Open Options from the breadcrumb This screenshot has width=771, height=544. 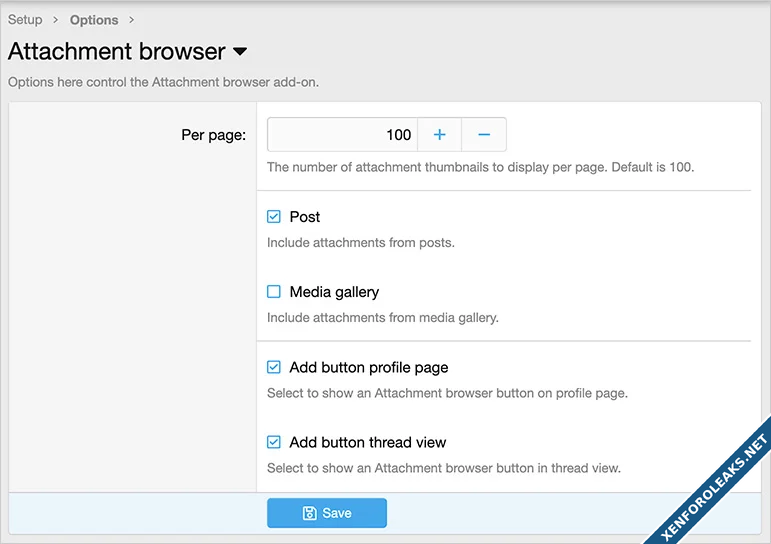pyautogui.click(x=94, y=20)
